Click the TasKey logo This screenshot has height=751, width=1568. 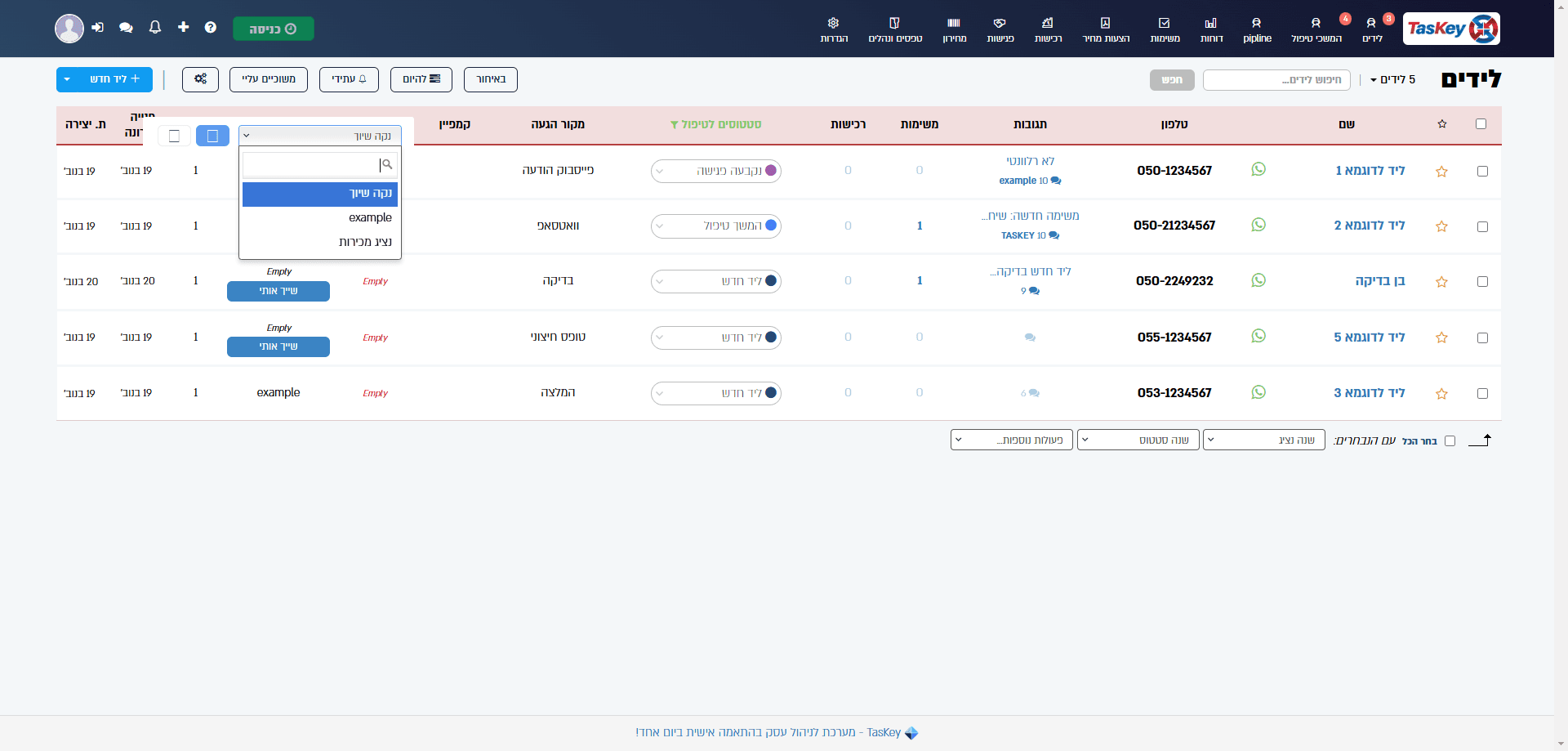pos(1451,29)
